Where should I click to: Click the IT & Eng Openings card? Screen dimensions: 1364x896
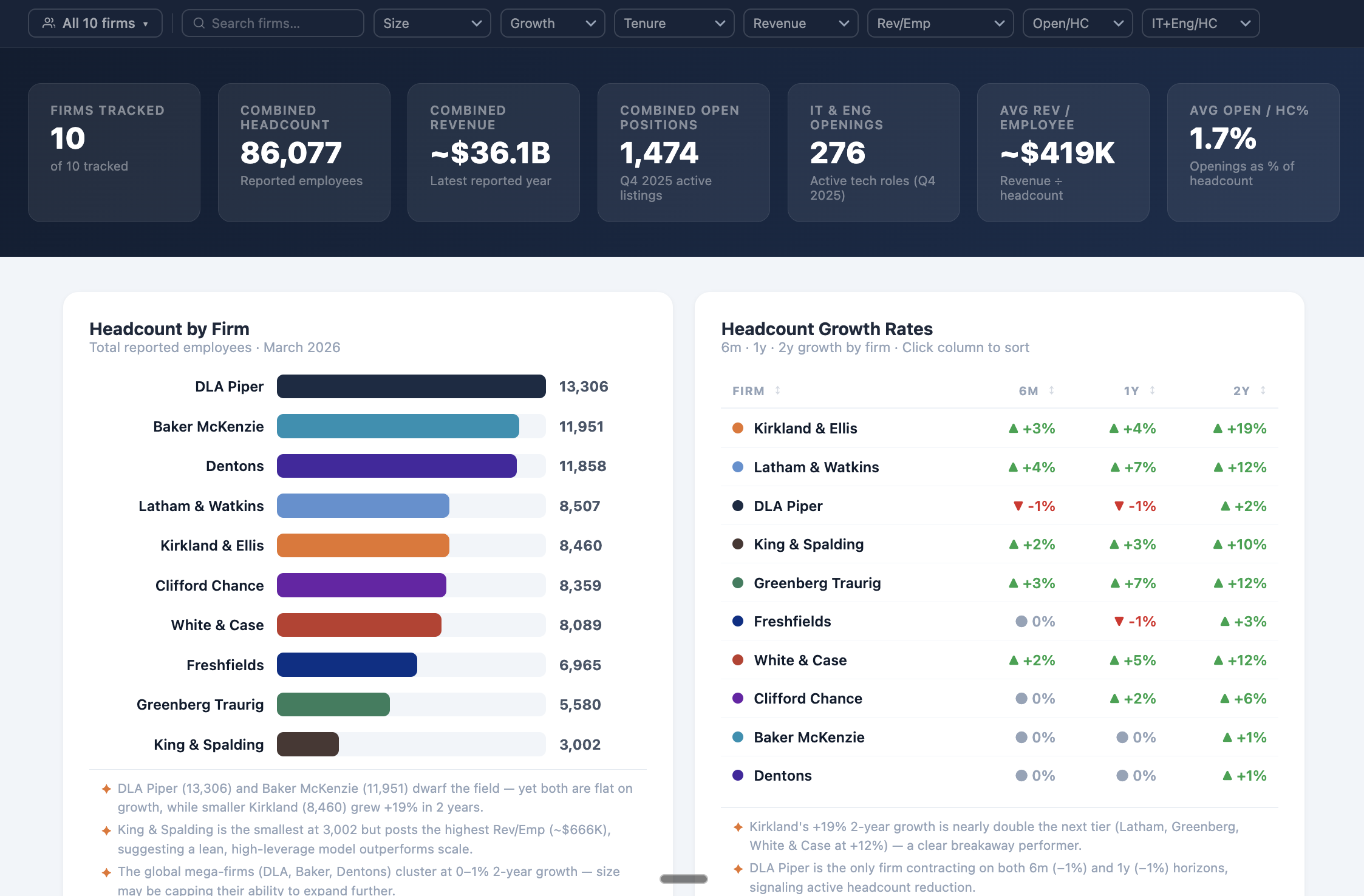[x=873, y=152]
